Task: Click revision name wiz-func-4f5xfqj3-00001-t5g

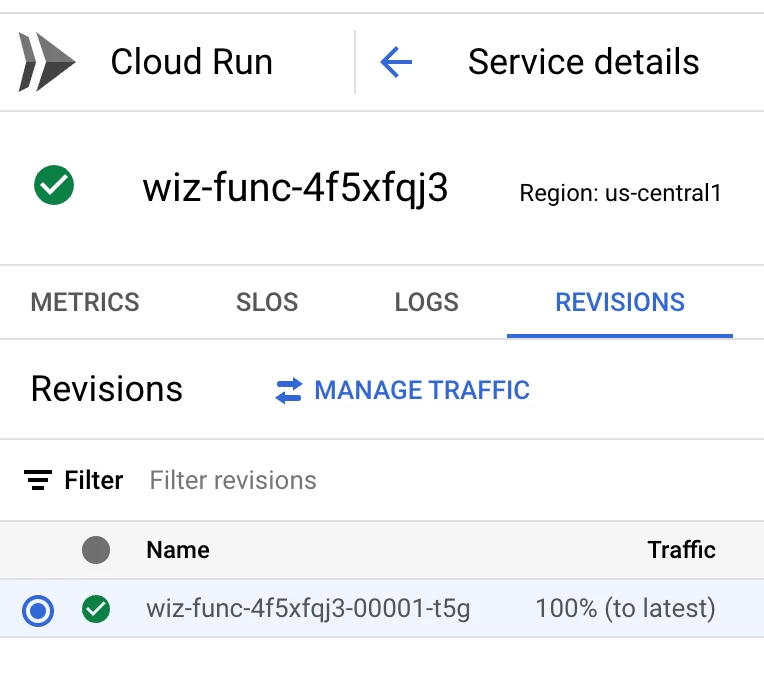Action: pyautogui.click(x=308, y=609)
